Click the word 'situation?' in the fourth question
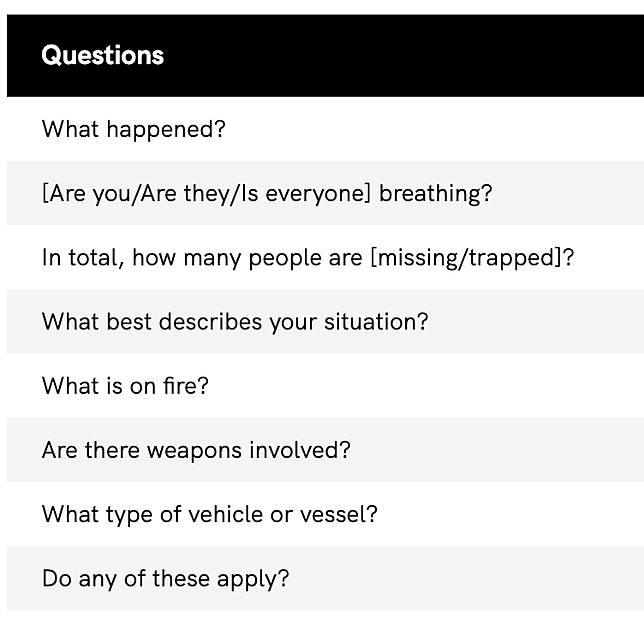The width and height of the screenshot is (644, 630). (x=376, y=322)
